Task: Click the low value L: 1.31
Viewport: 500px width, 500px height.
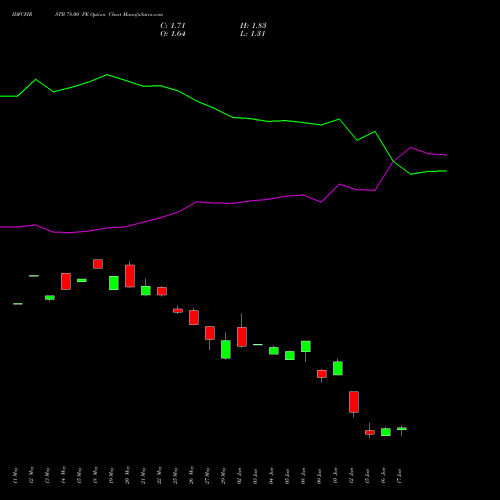Action: point(252,34)
